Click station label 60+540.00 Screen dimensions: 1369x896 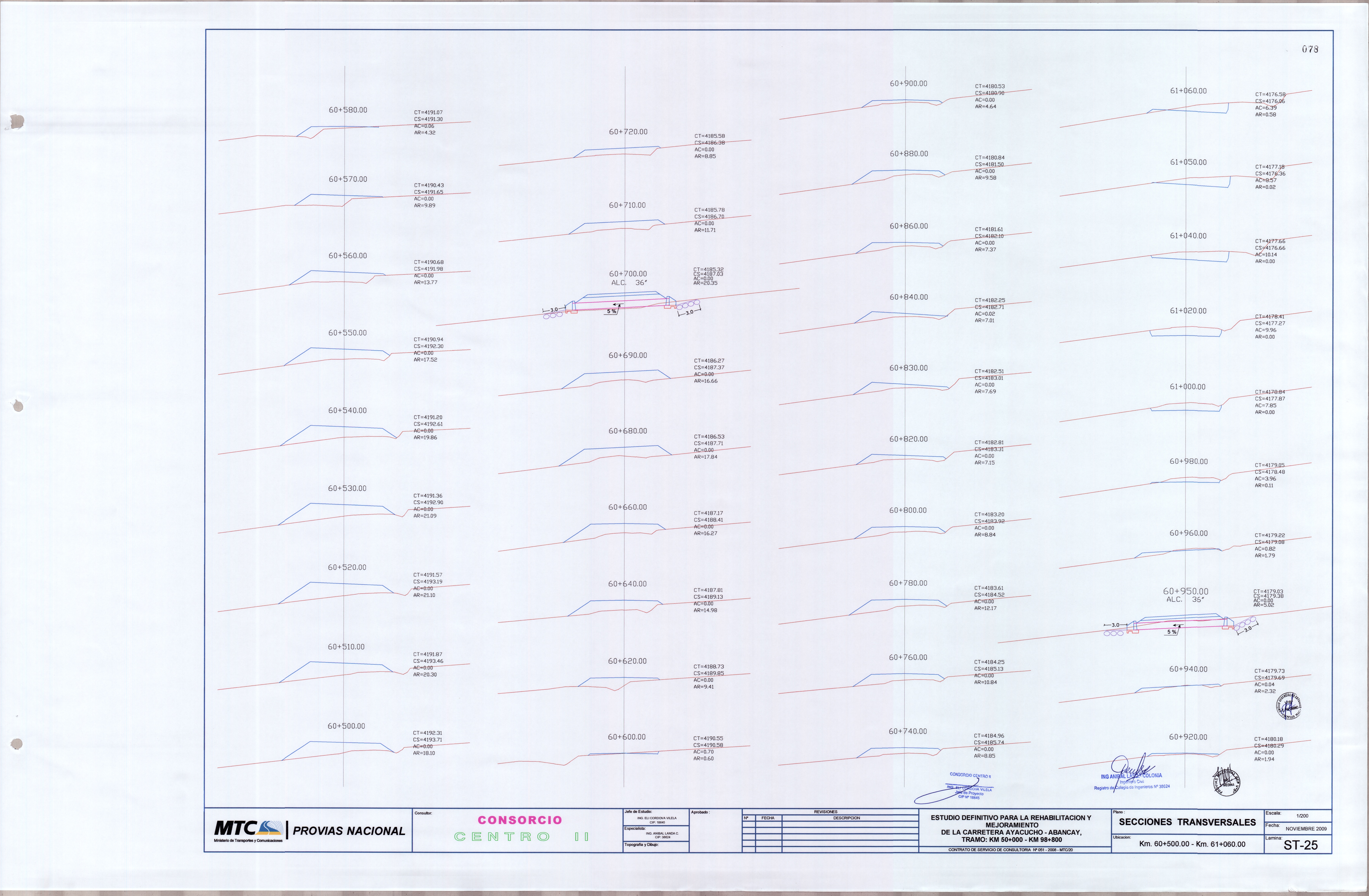[347, 411]
